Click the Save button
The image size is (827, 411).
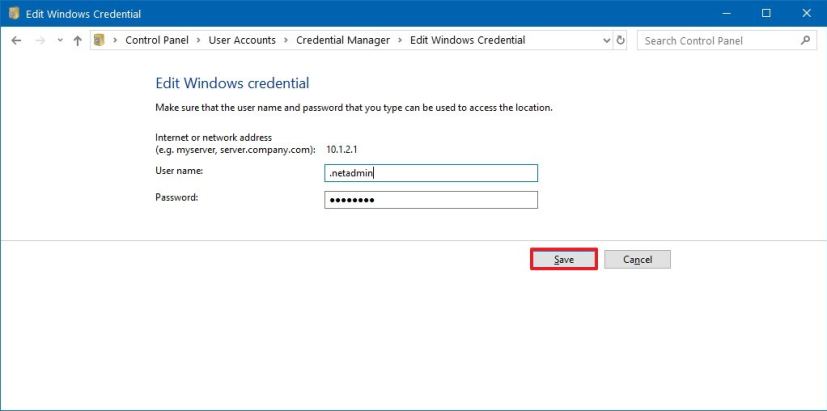(x=563, y=260)
